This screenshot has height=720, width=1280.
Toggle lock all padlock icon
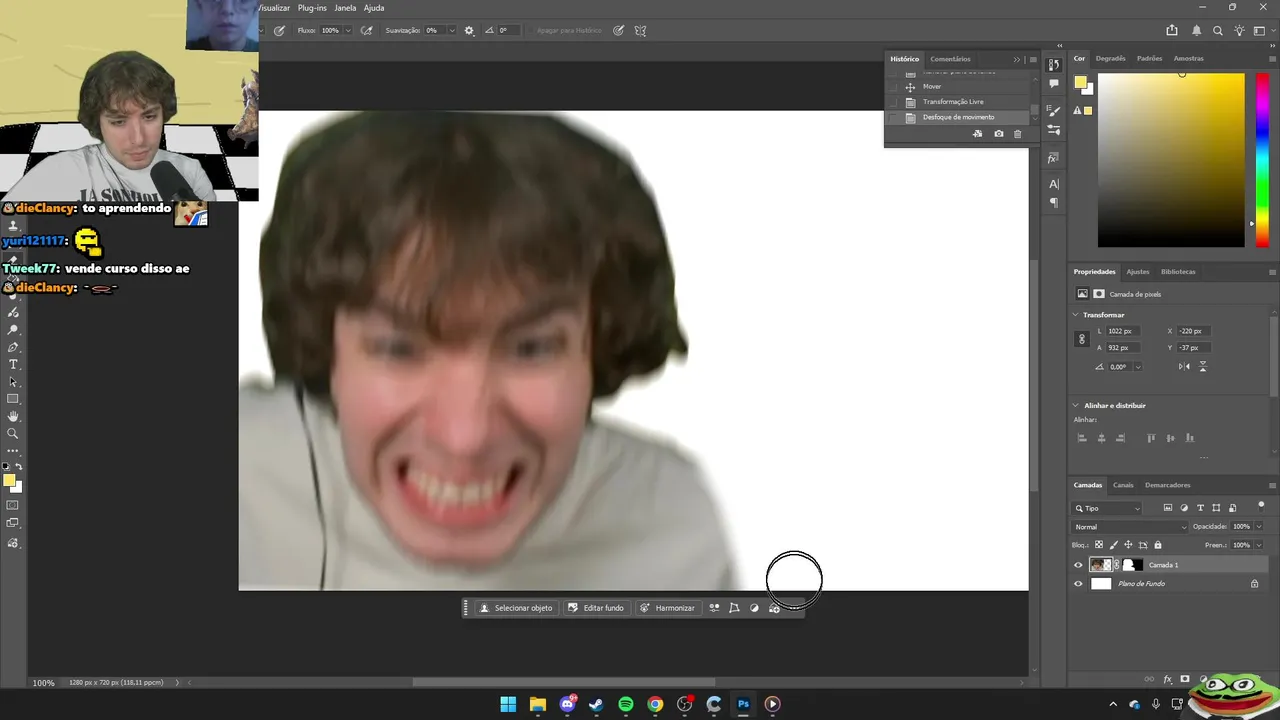click(1158, 545)
